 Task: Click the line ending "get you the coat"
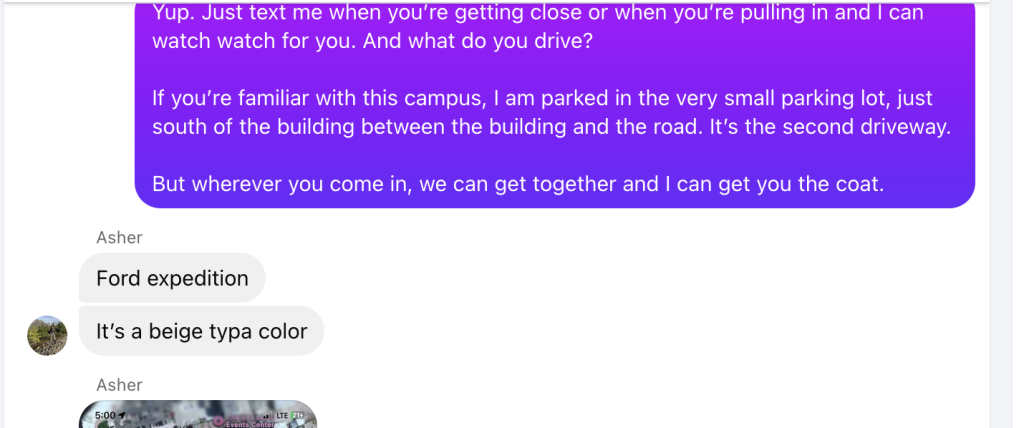pyautogui.click(x=518, y=185)
